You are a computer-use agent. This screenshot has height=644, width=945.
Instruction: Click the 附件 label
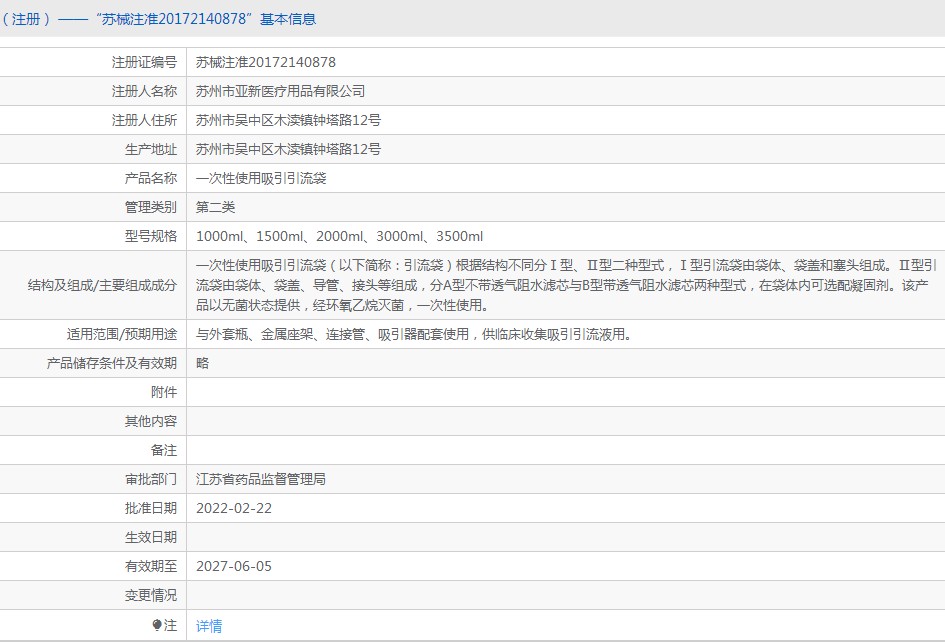(164, 392)
